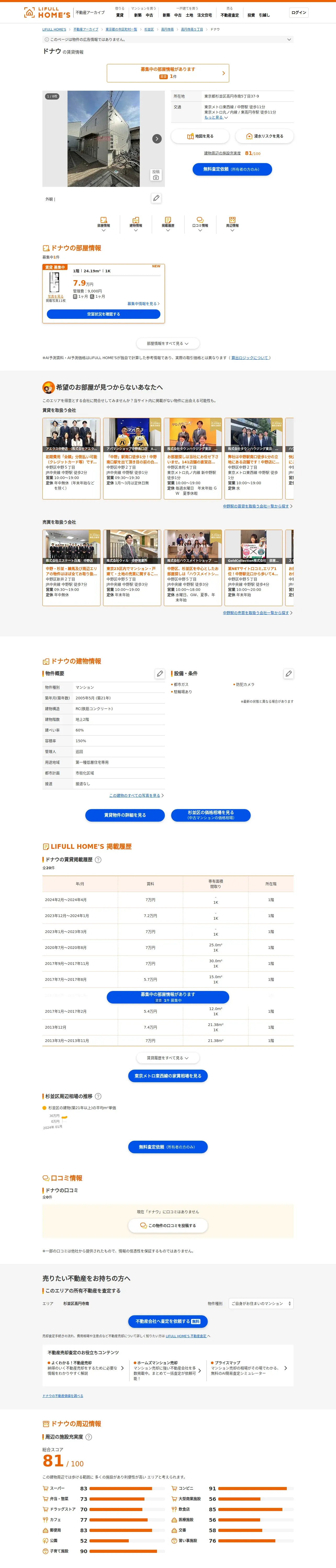Open 募集中情報を見る link in room card
336x1568 pixels.
click(x=143, y=303)
